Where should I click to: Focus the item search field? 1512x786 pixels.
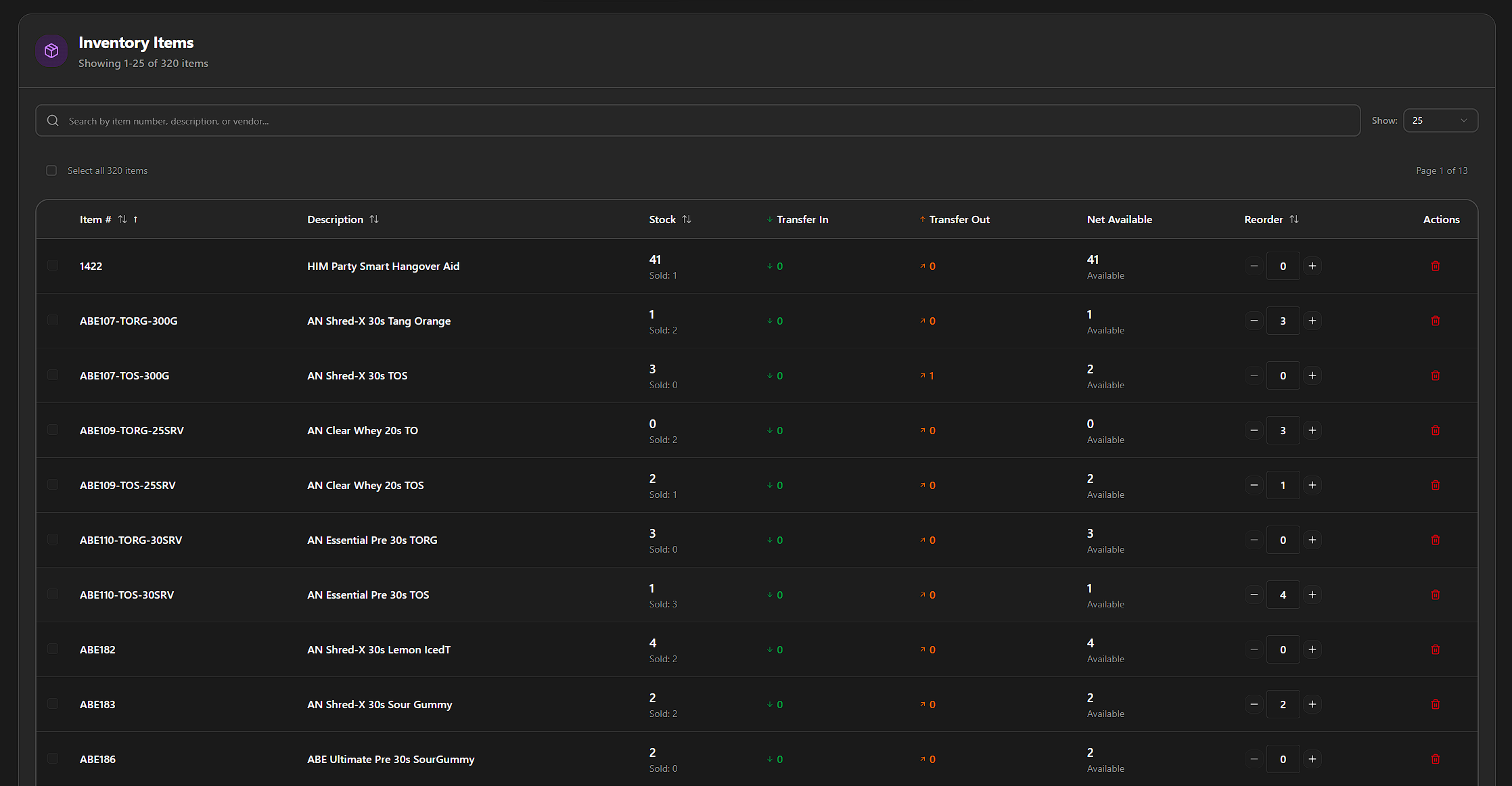click(697, 120)
